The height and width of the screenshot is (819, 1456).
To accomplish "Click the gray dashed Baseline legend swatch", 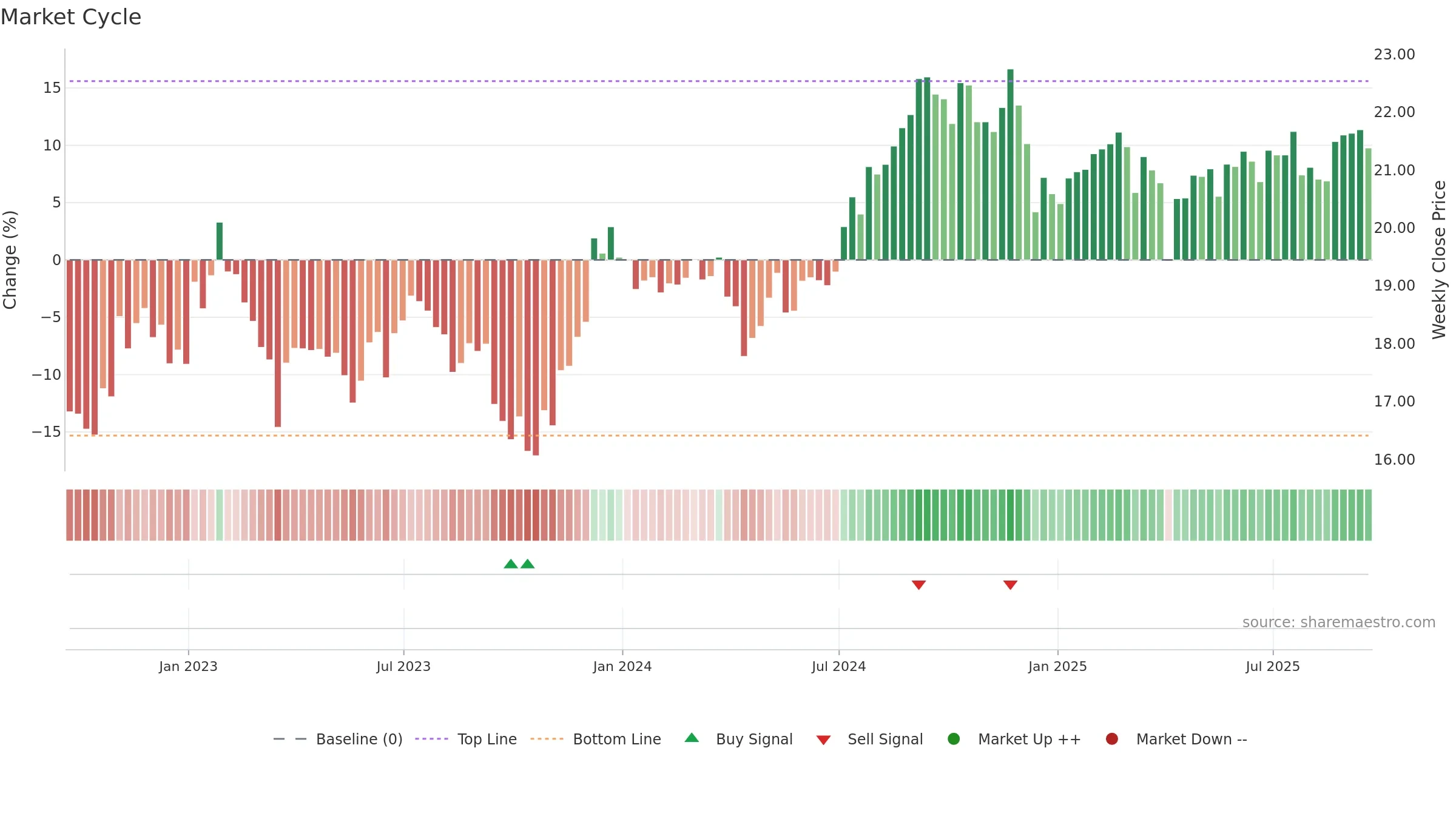I will (x=290, y=739).
